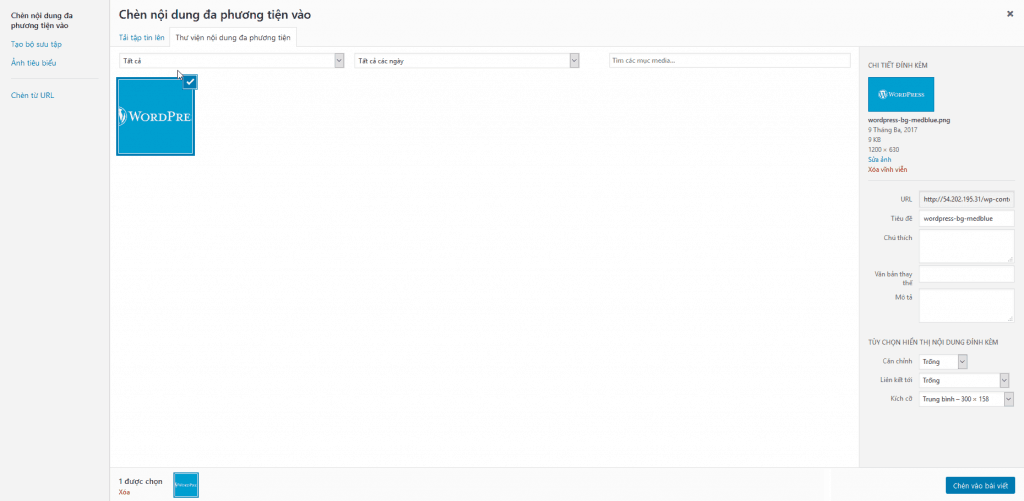Click the Xóa clear selection link
The image size is (1024, 501).
[124, 492]
